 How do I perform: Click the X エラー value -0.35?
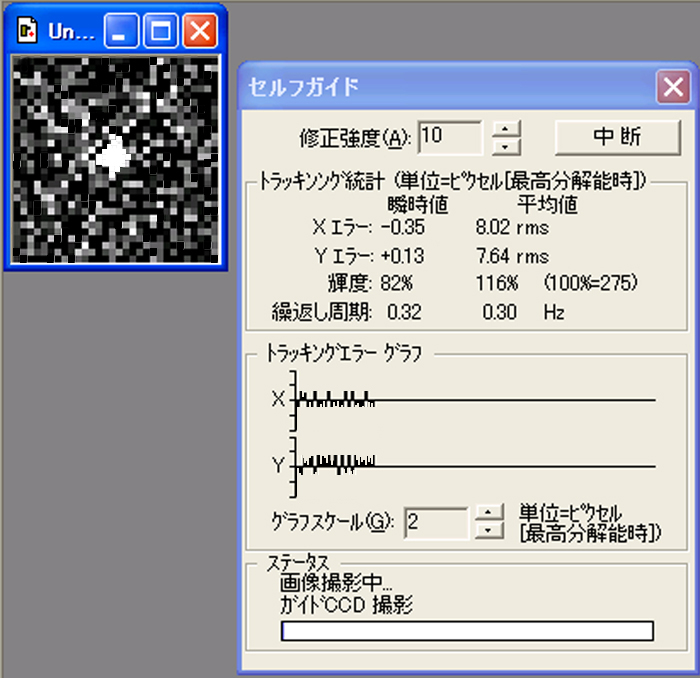(403, 227)
